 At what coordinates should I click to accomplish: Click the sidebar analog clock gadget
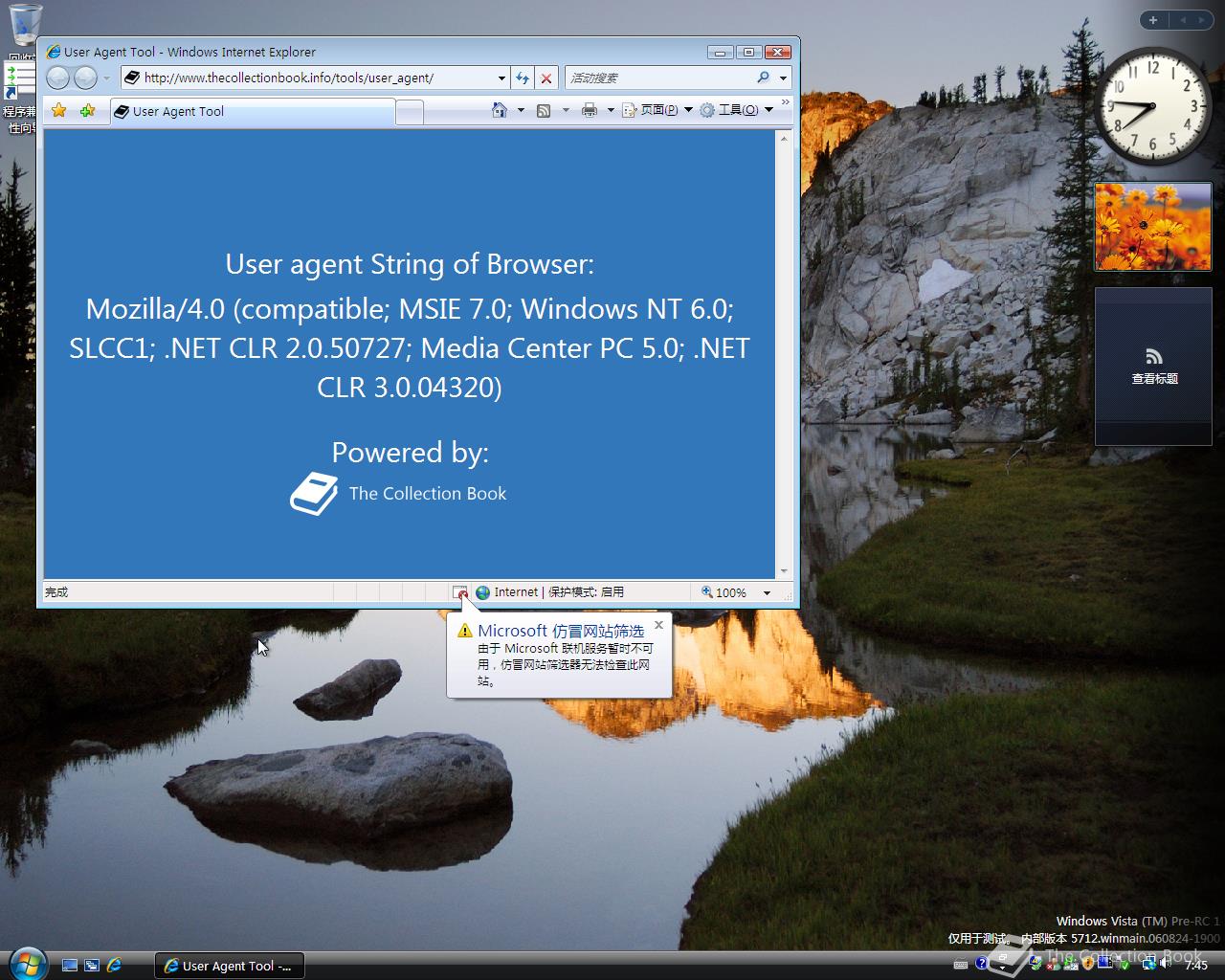[1152, 105]
